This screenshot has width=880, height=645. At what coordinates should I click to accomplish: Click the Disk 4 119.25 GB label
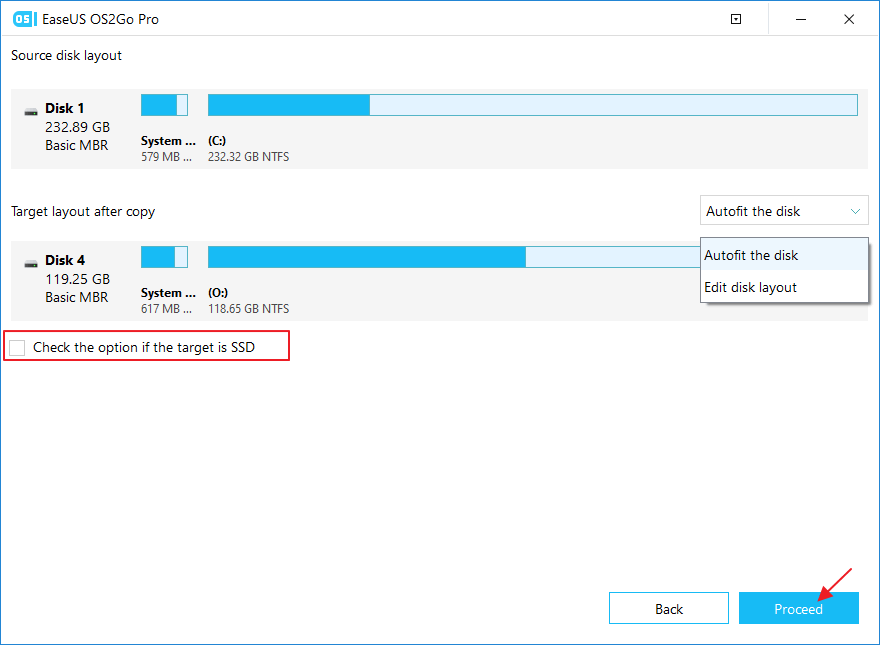pos(77,279)
